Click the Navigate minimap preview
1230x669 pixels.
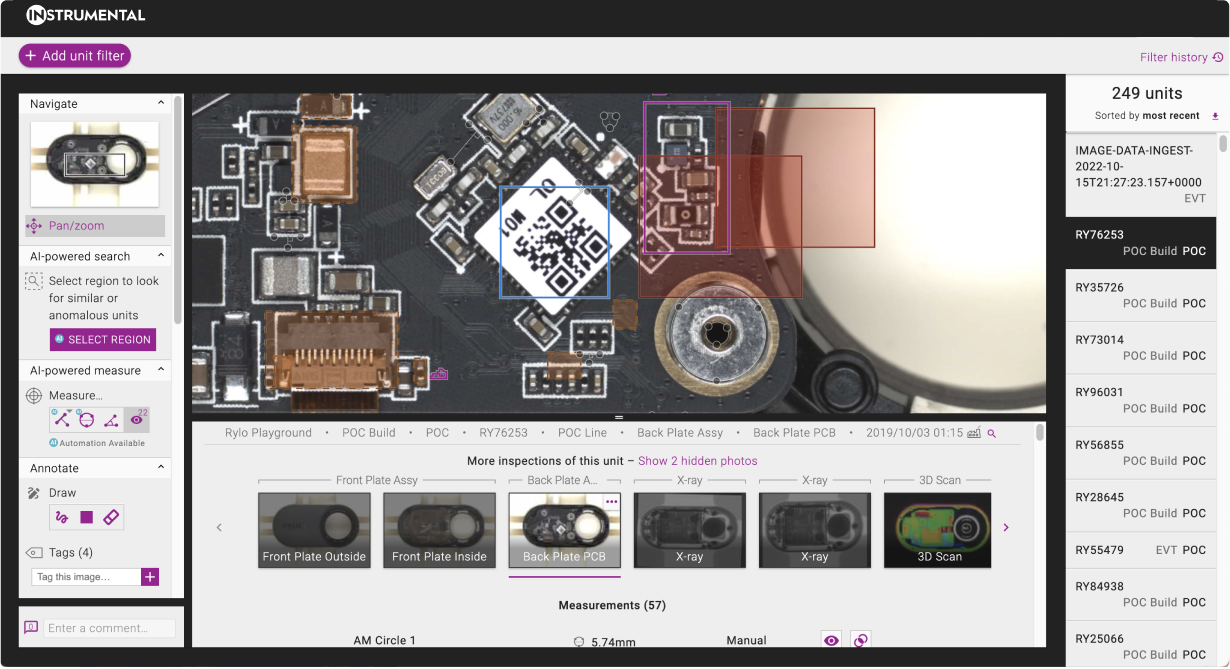point(95,164)
